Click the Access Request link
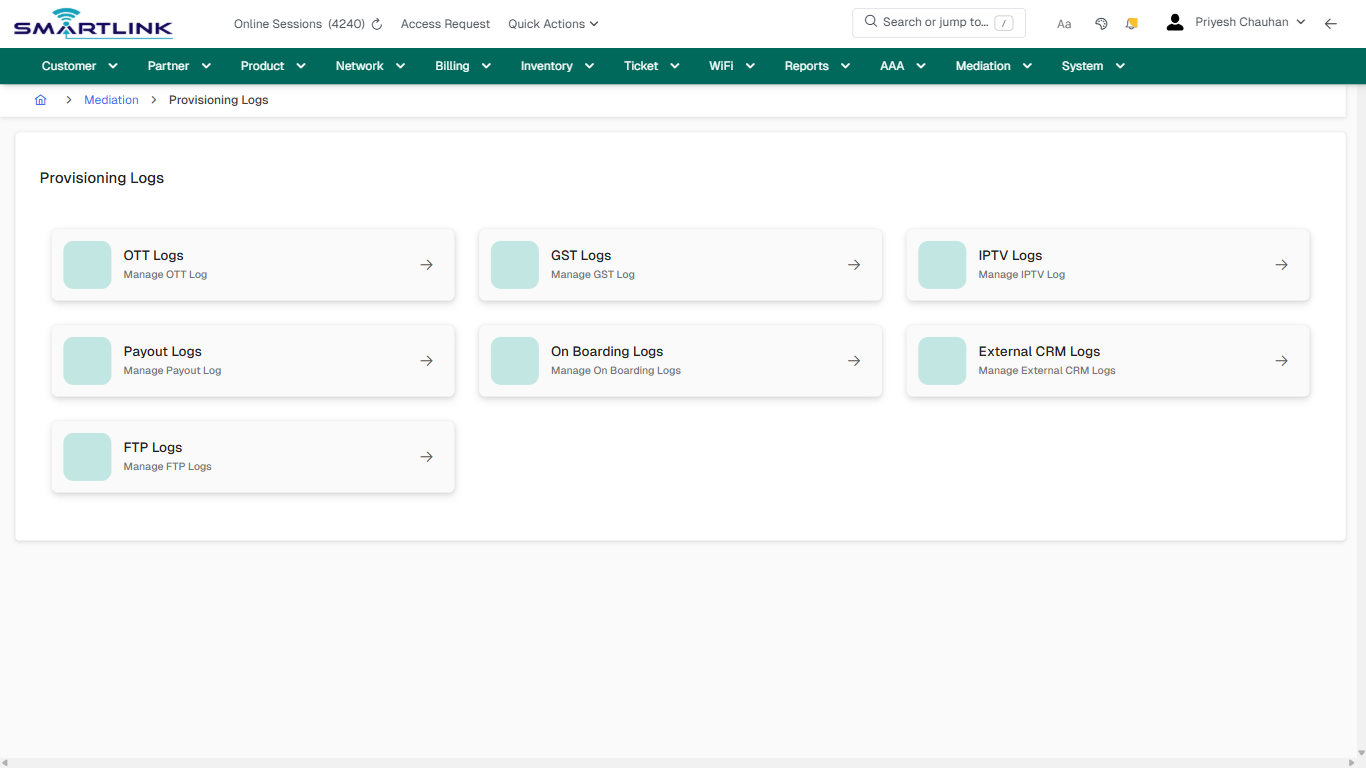The height and width of the screenshot is (768, 1366). point(445,23)
